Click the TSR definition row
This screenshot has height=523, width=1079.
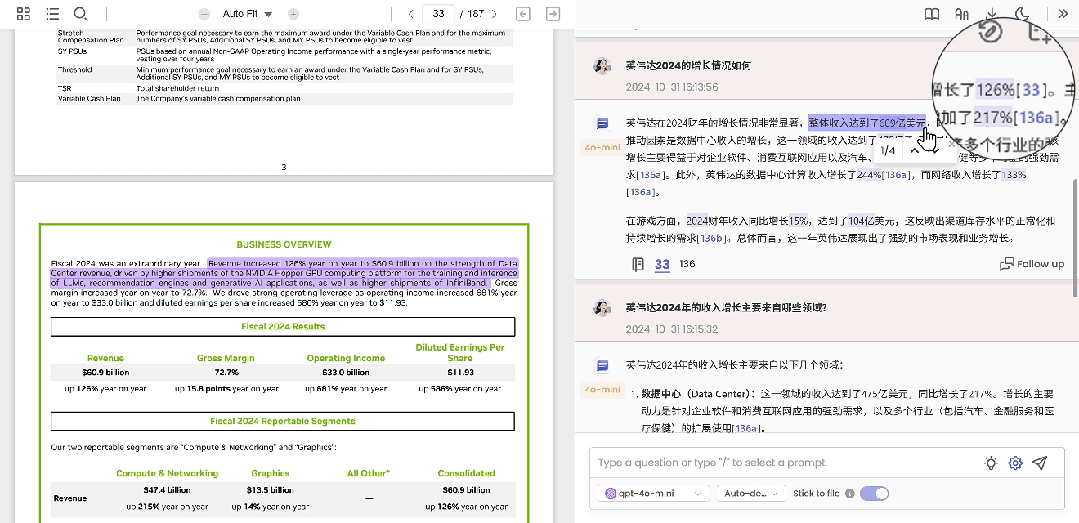point(285,88)
